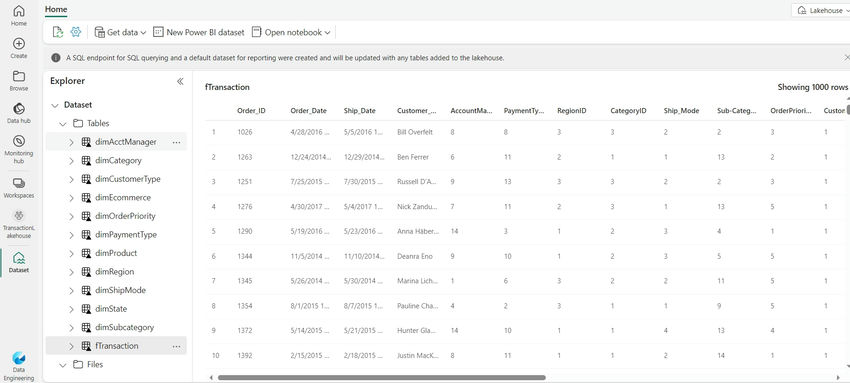850x383 pixels.
Task: Open the more options for dimAcctManager
Action: click(176, 142)
